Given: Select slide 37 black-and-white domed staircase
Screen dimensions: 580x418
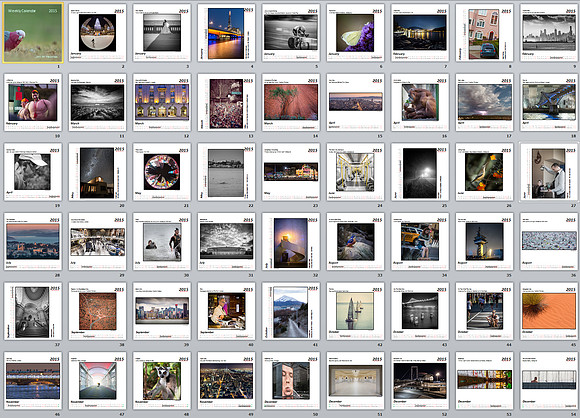Looking at the screenshot, I should coord(33,311).
